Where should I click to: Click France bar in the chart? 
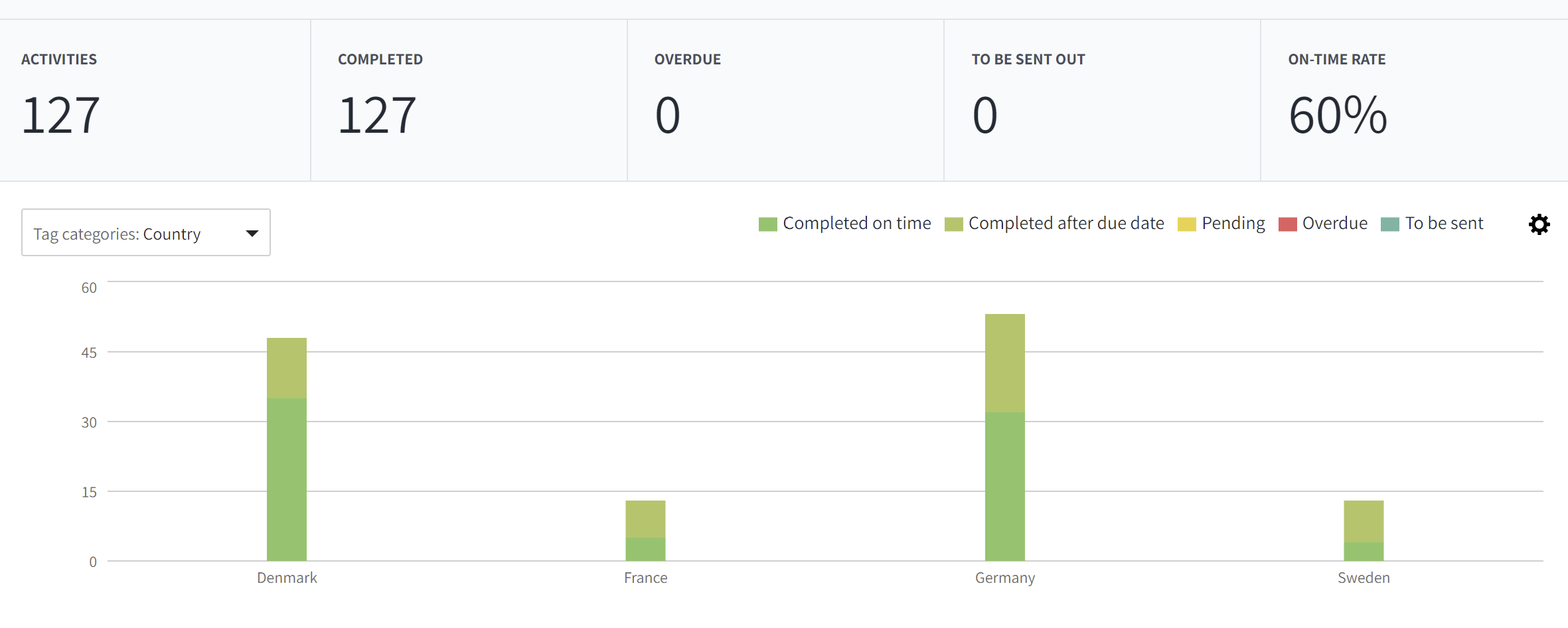tap(645, 530)
